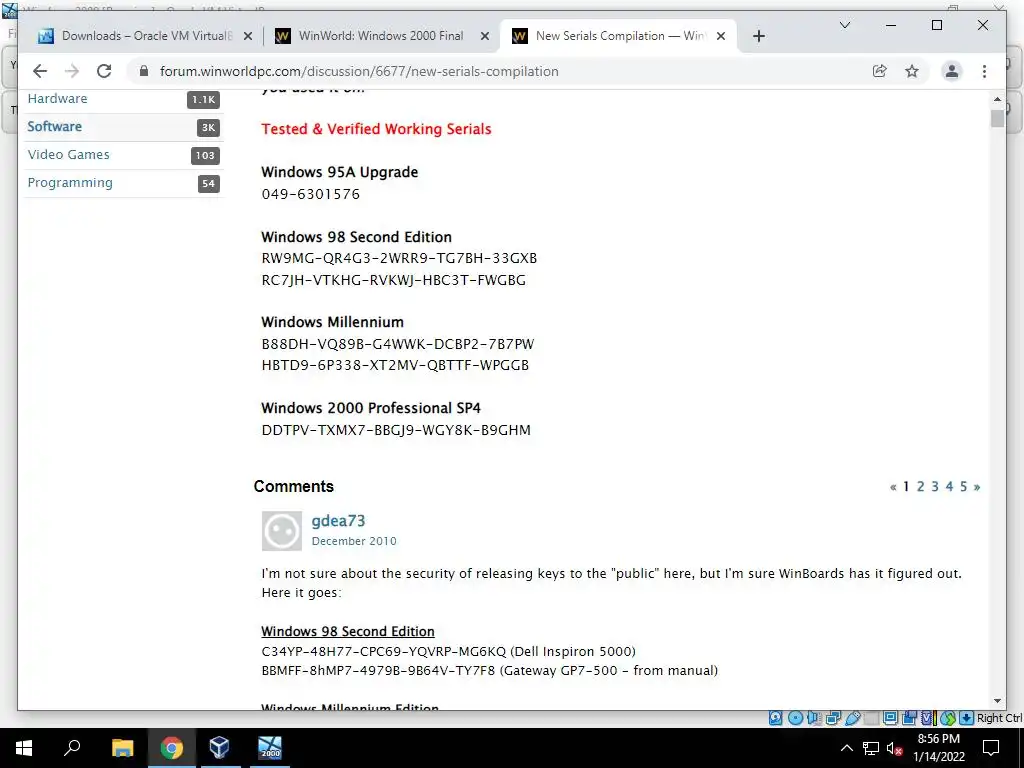Open VirtualBox optical drive indicator
The image size is (1024, 768).
pyautogui.click(x=795, y=718)
